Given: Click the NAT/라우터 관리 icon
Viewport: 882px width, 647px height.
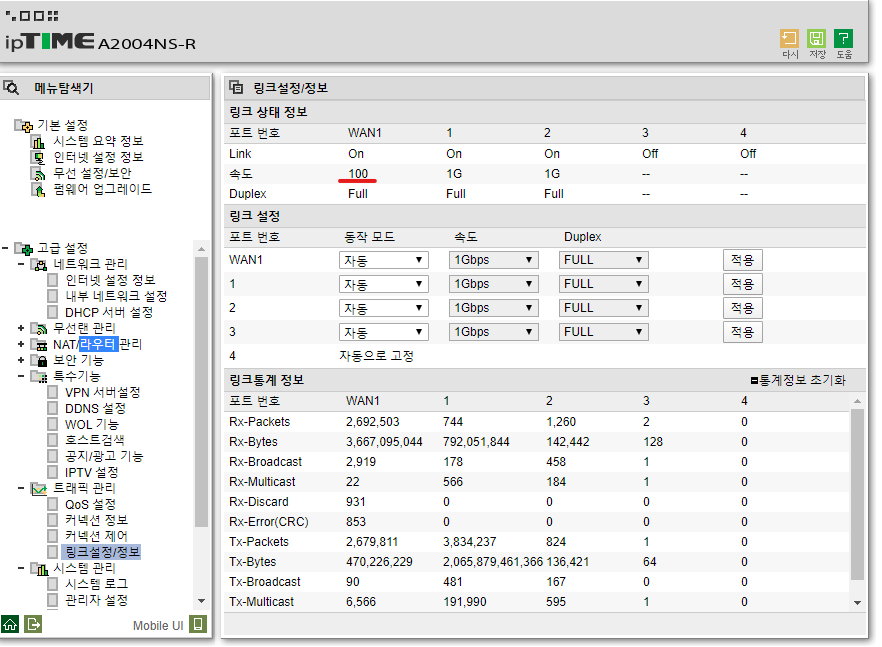Looking at the screenshot, I should [x=39, y=344].
